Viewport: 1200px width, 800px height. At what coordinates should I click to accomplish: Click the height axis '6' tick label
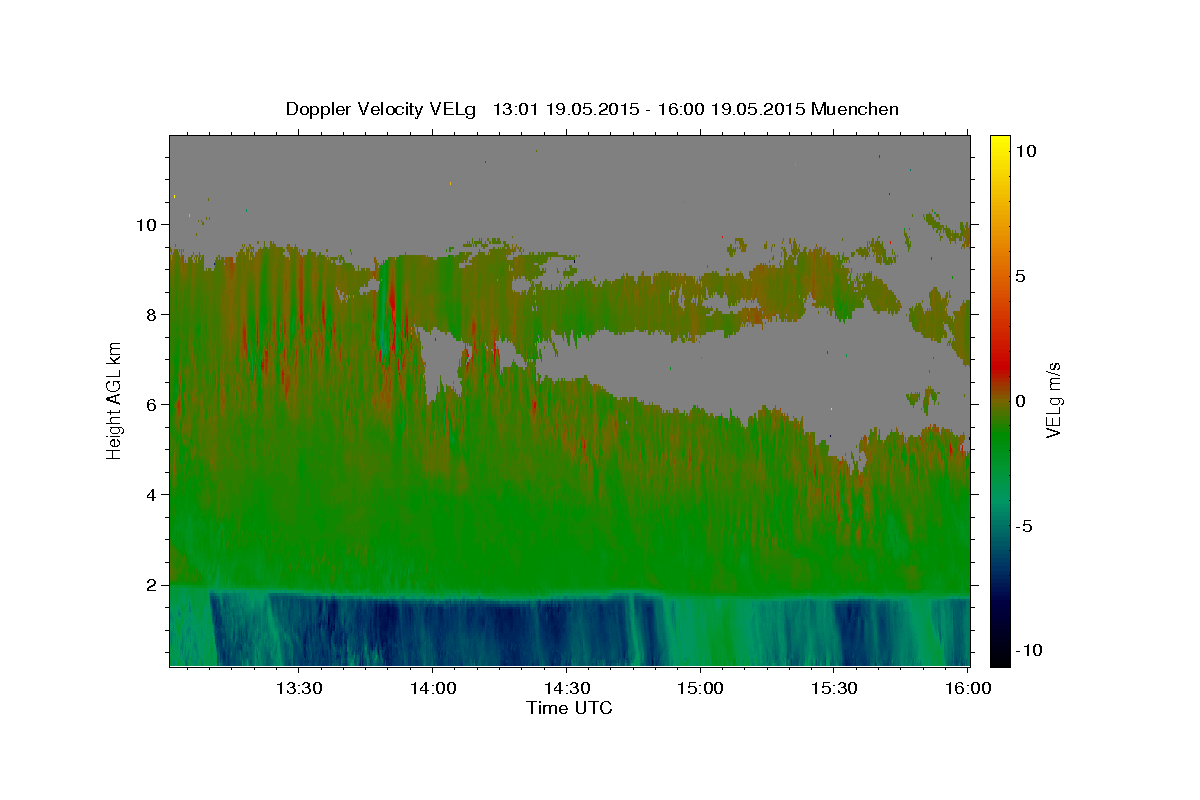[153, 405]
